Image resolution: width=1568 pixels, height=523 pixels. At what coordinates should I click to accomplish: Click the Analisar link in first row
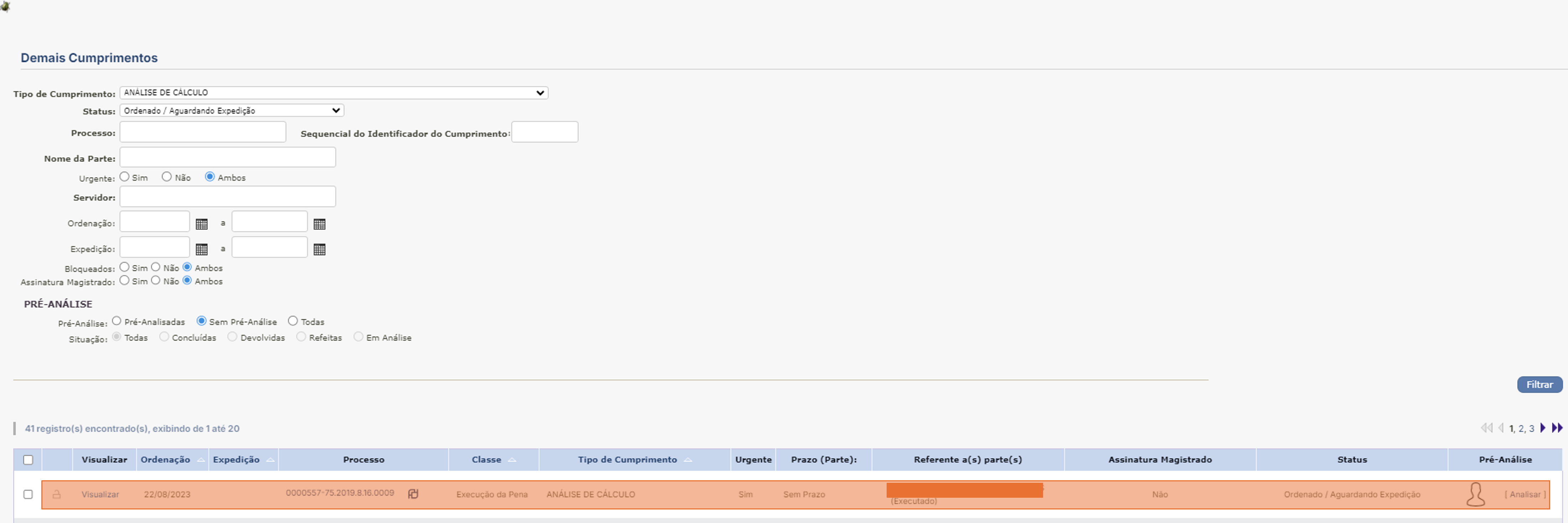click(x=1525, y=495)
